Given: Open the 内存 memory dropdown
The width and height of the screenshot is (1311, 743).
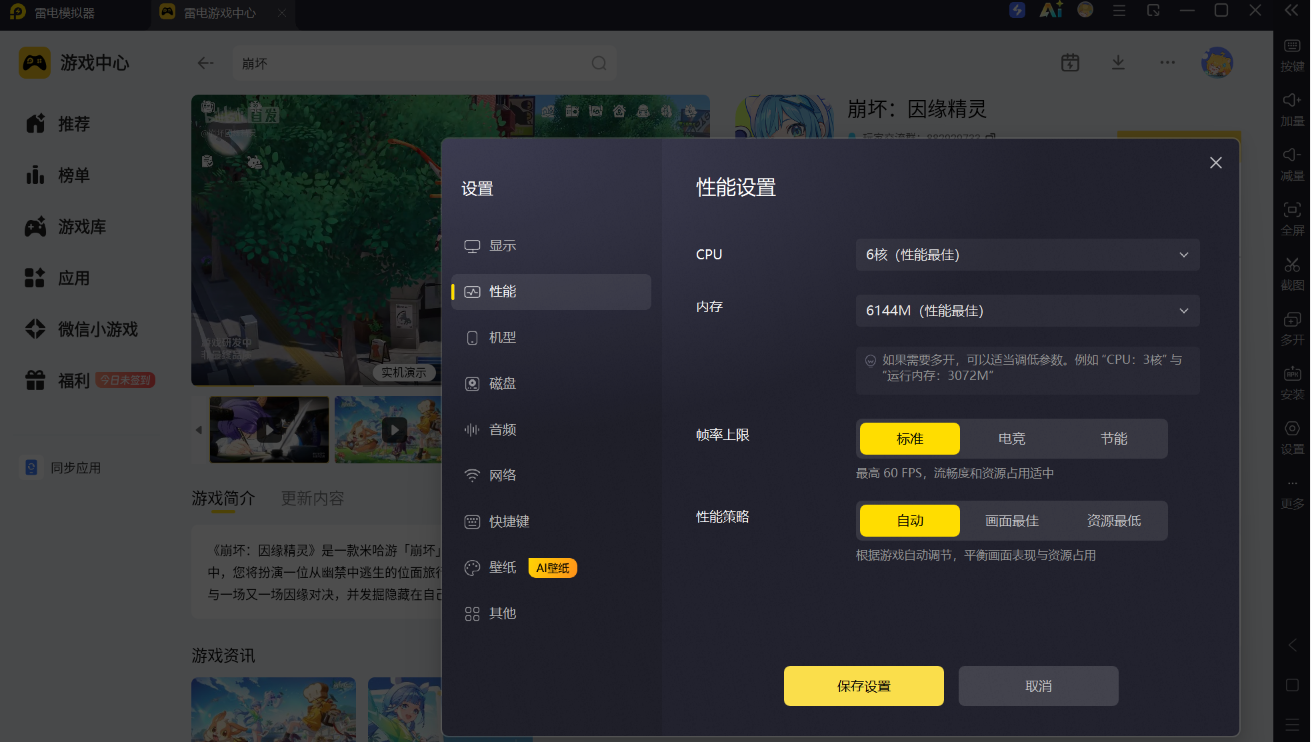Looking at the screenshot, I should click(x=1028, y=310).
